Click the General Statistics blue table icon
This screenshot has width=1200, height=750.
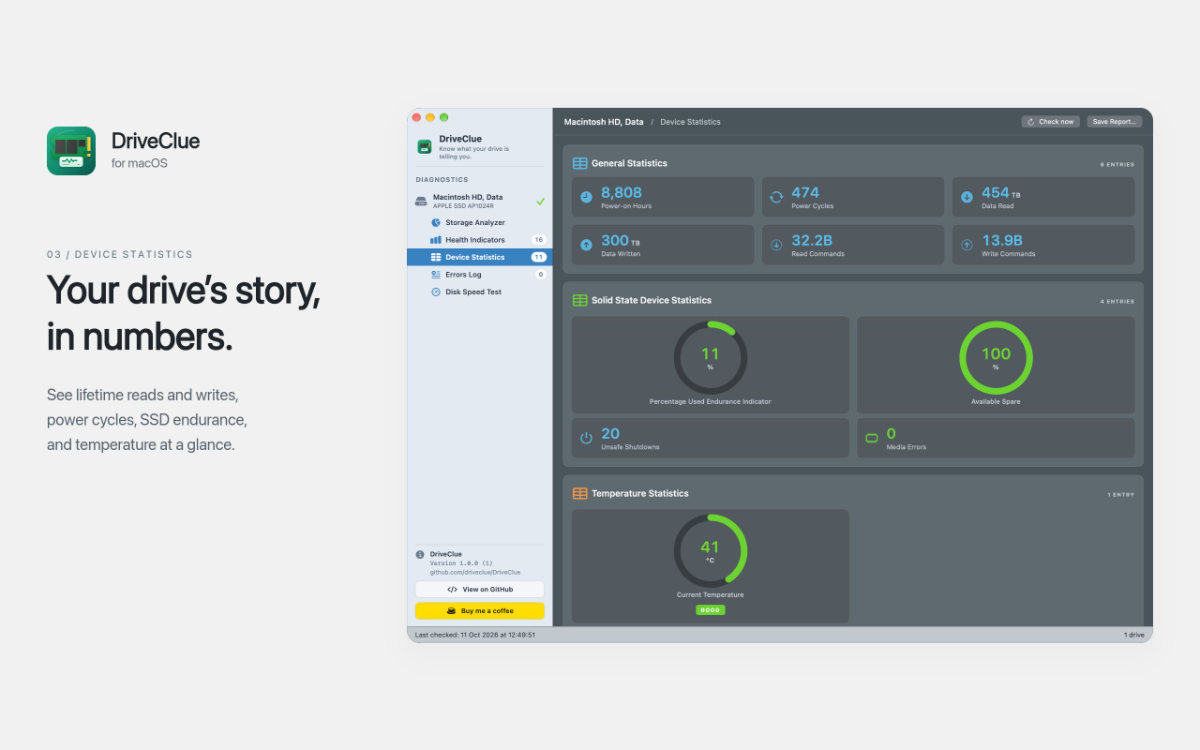[x=580, y=163]
